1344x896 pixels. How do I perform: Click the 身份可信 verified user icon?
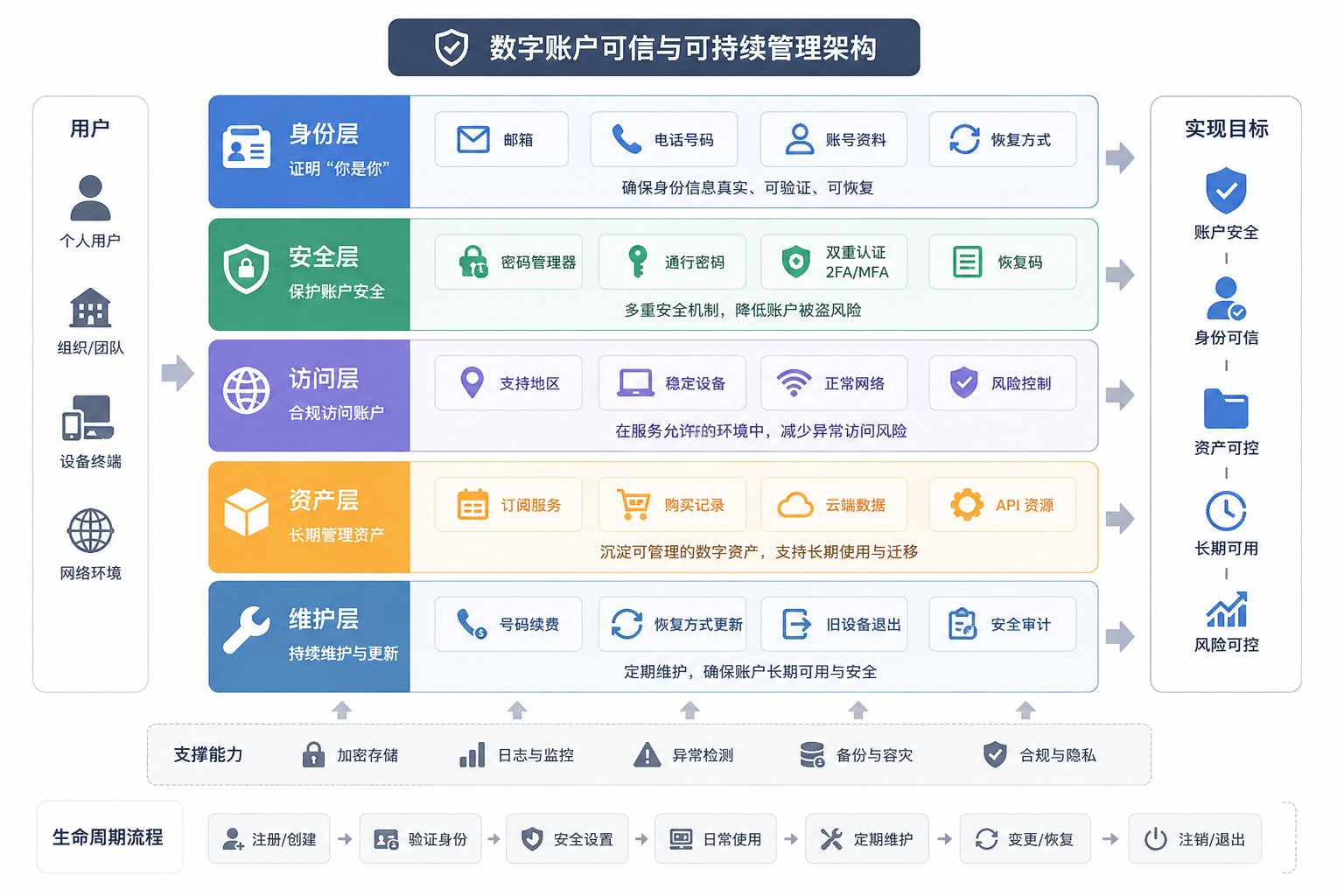point(1226,299)
